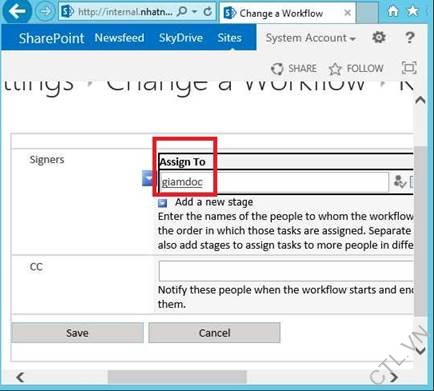Expand the System Account menu
Image resolution: width=434 pixels, height=391 pixels.
click(x=310, y=38)
